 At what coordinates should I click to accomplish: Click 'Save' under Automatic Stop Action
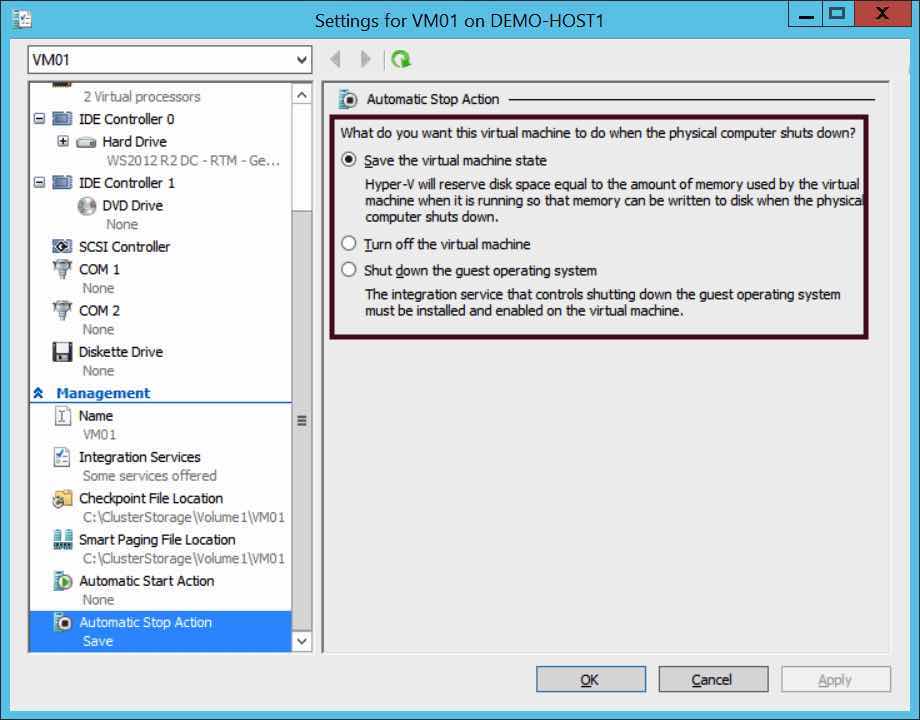coord(97,641)
